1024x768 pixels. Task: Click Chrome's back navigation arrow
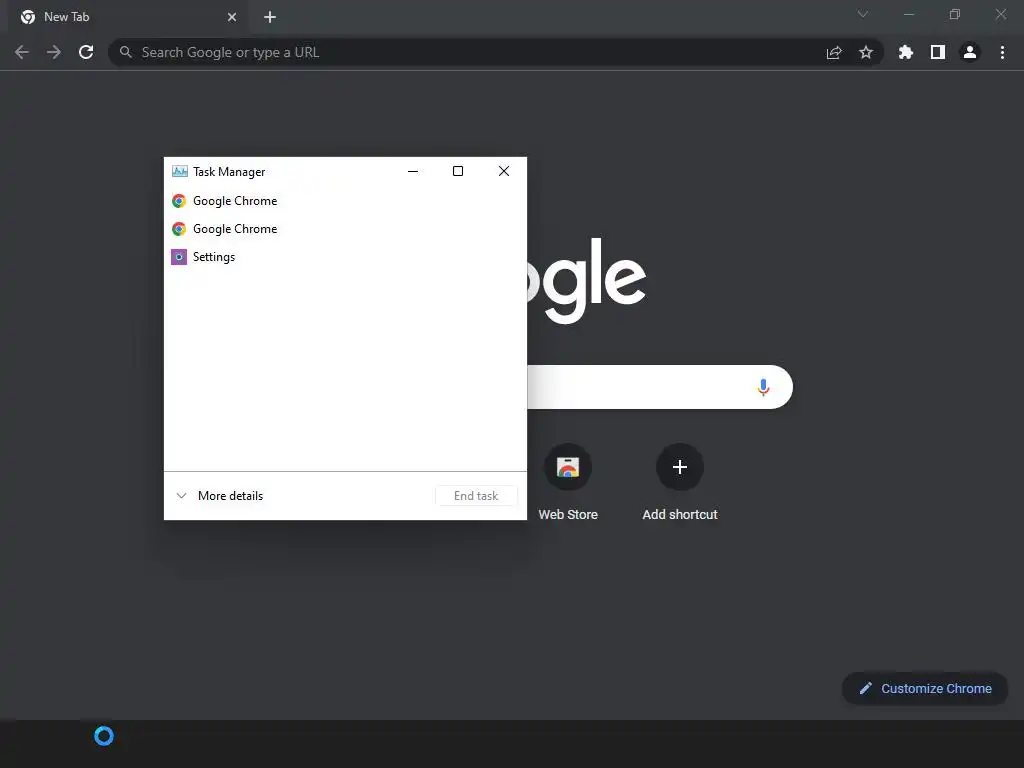(22, 52)
